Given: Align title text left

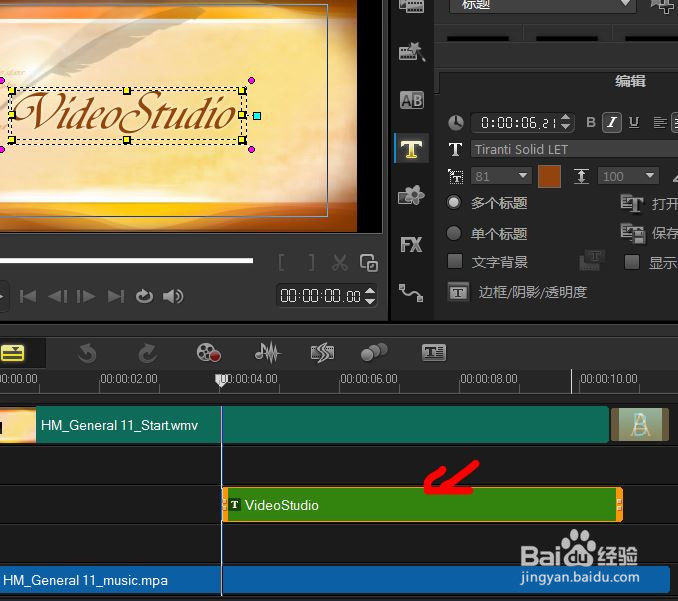Looking at the screenshot, I should [x=659, y=122].
